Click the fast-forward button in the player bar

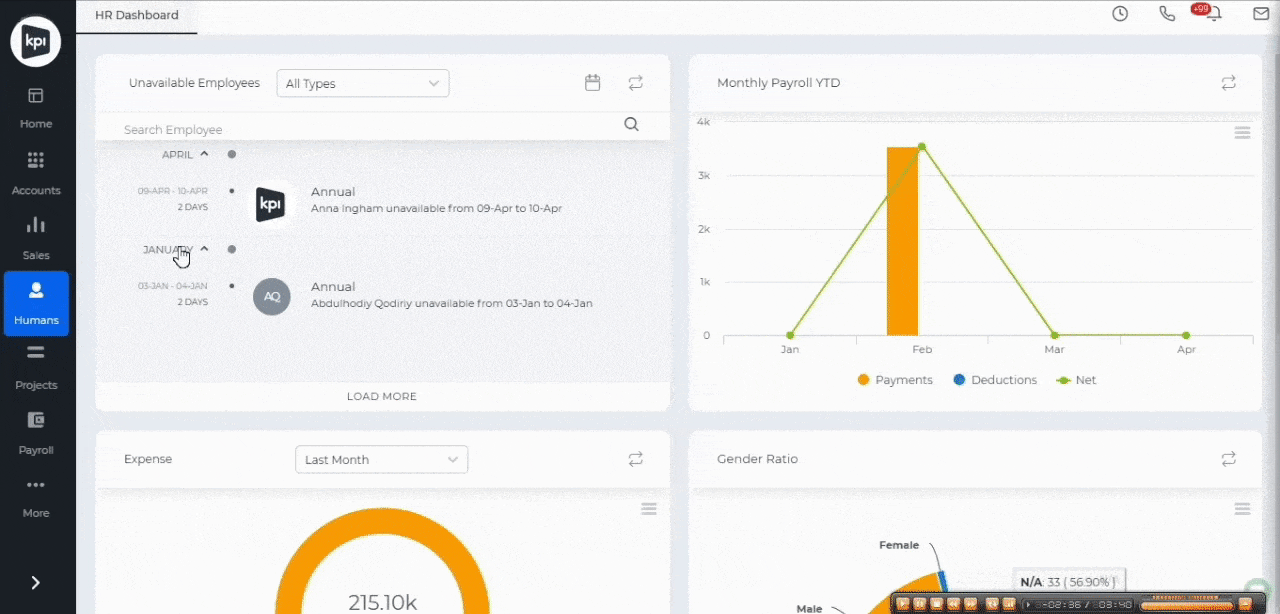[971, 603]
